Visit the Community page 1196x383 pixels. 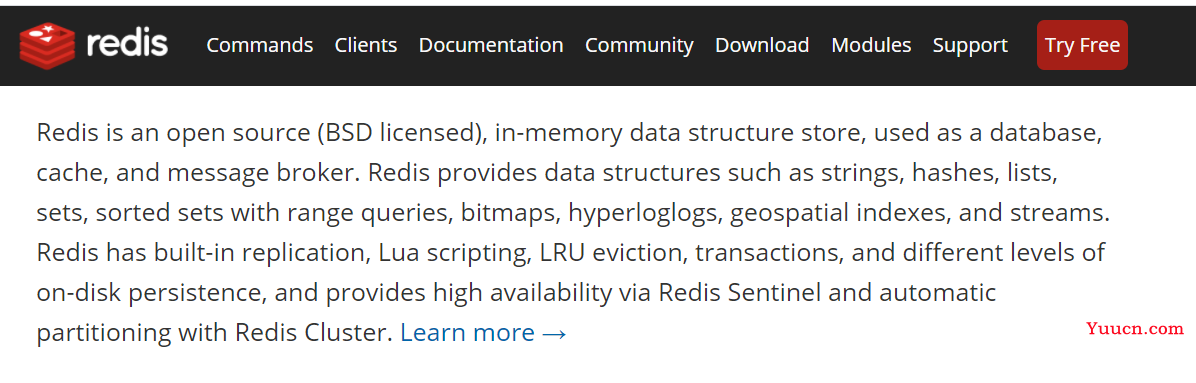point(639,46)
